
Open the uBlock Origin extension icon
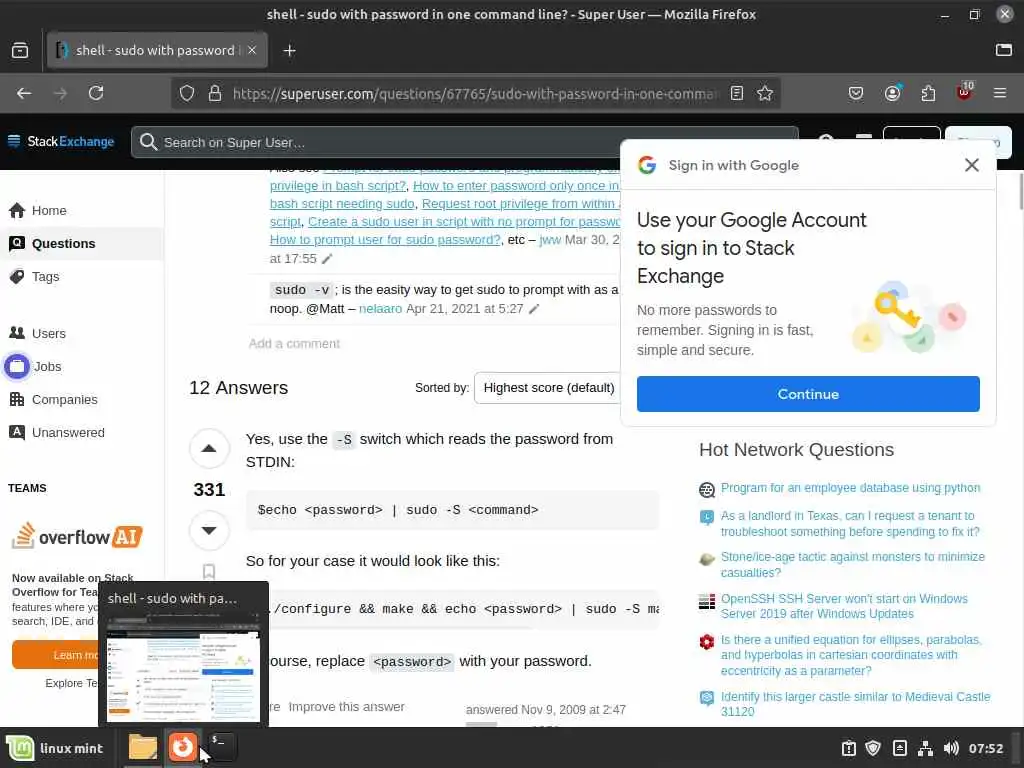[x=964, y=92]
